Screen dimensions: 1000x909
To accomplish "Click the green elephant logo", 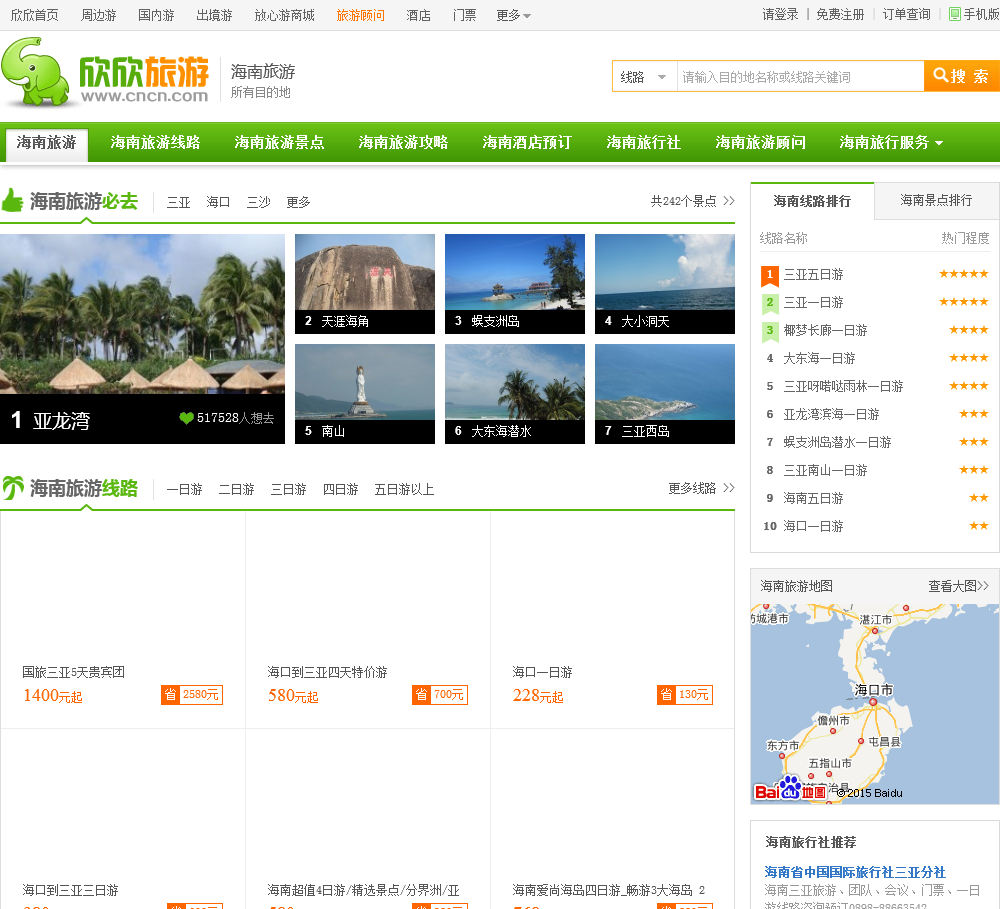I will tap(36, 71).
